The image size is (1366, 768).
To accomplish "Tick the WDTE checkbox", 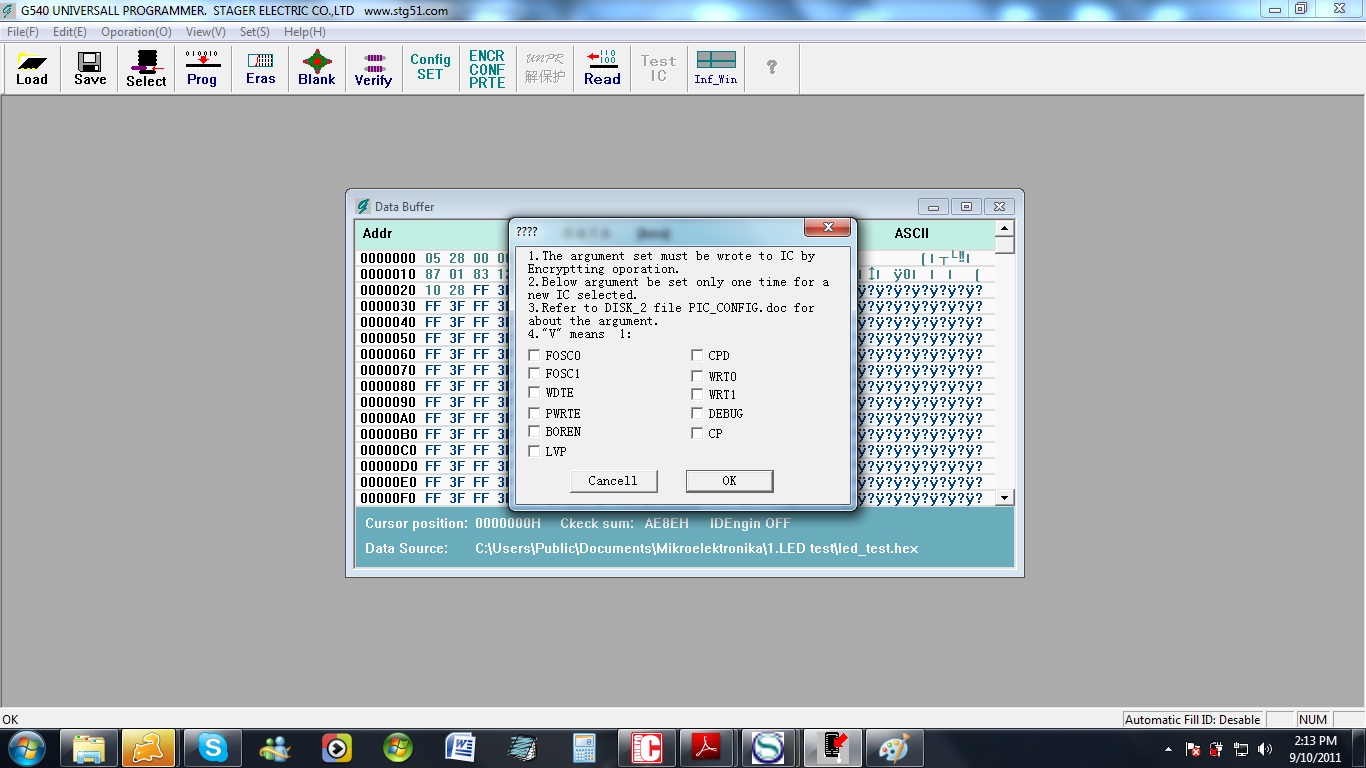I will tap(534, 392).
